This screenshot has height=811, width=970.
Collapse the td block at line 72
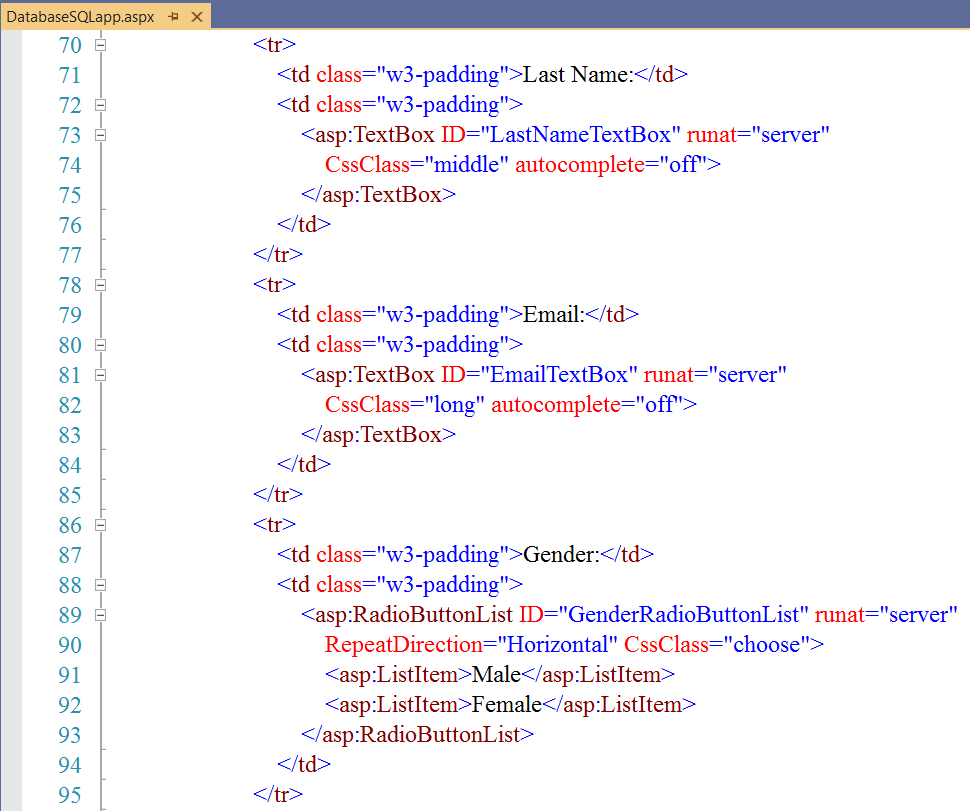click(99, 105)
